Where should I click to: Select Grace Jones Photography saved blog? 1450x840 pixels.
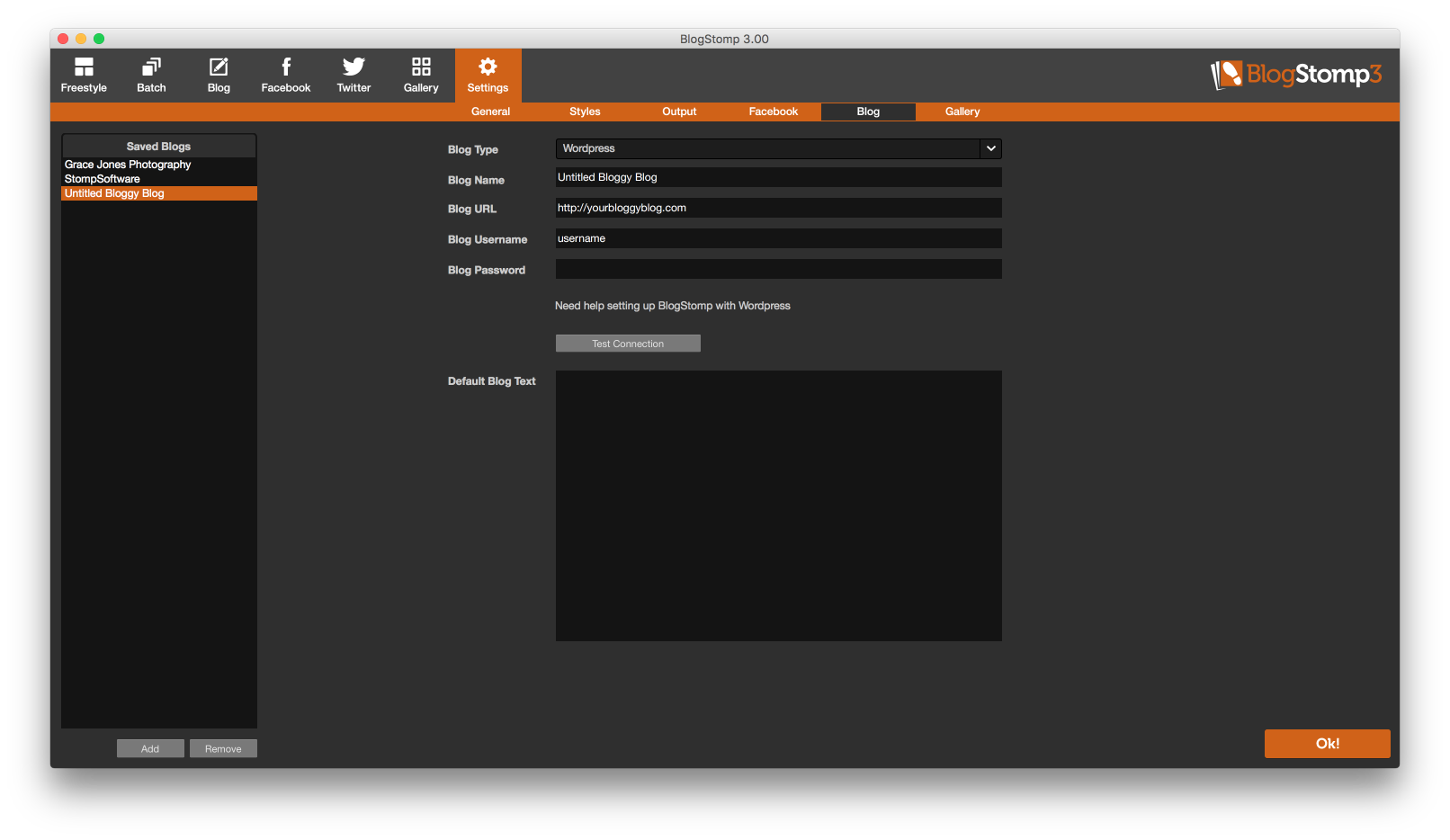click(159, 165)
